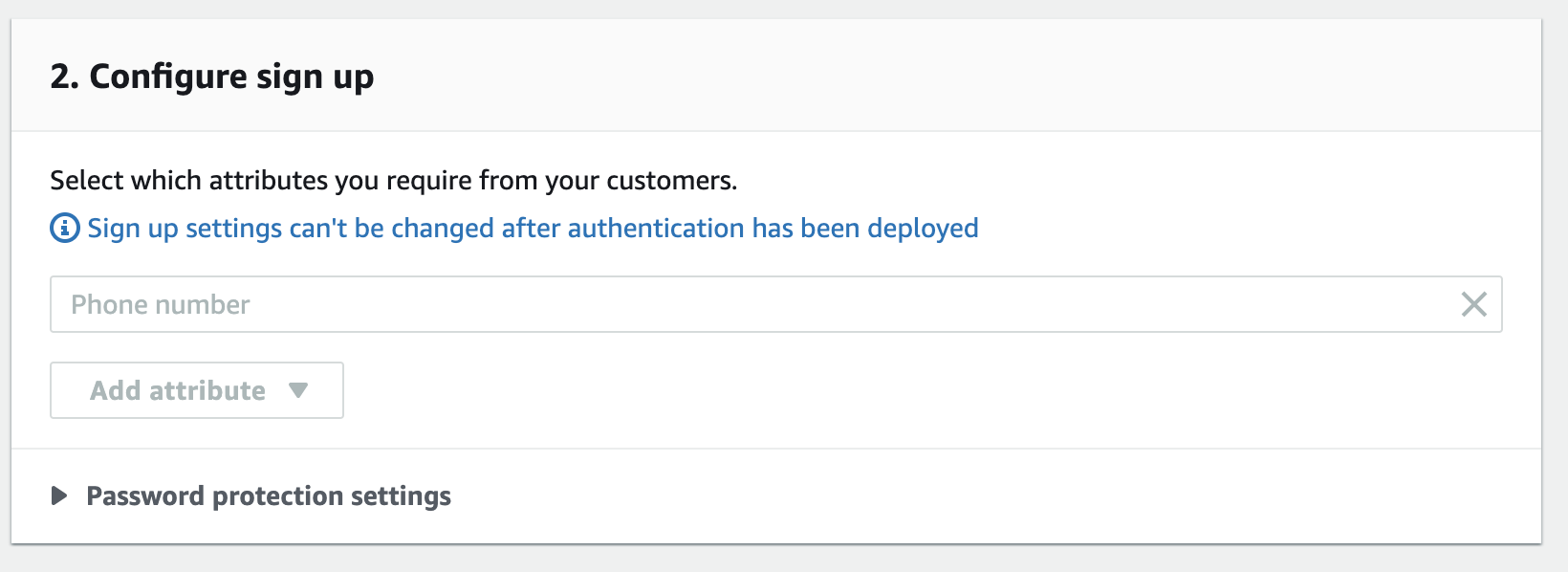Remove the Phone number attribute with X icon

point(1473,304)
